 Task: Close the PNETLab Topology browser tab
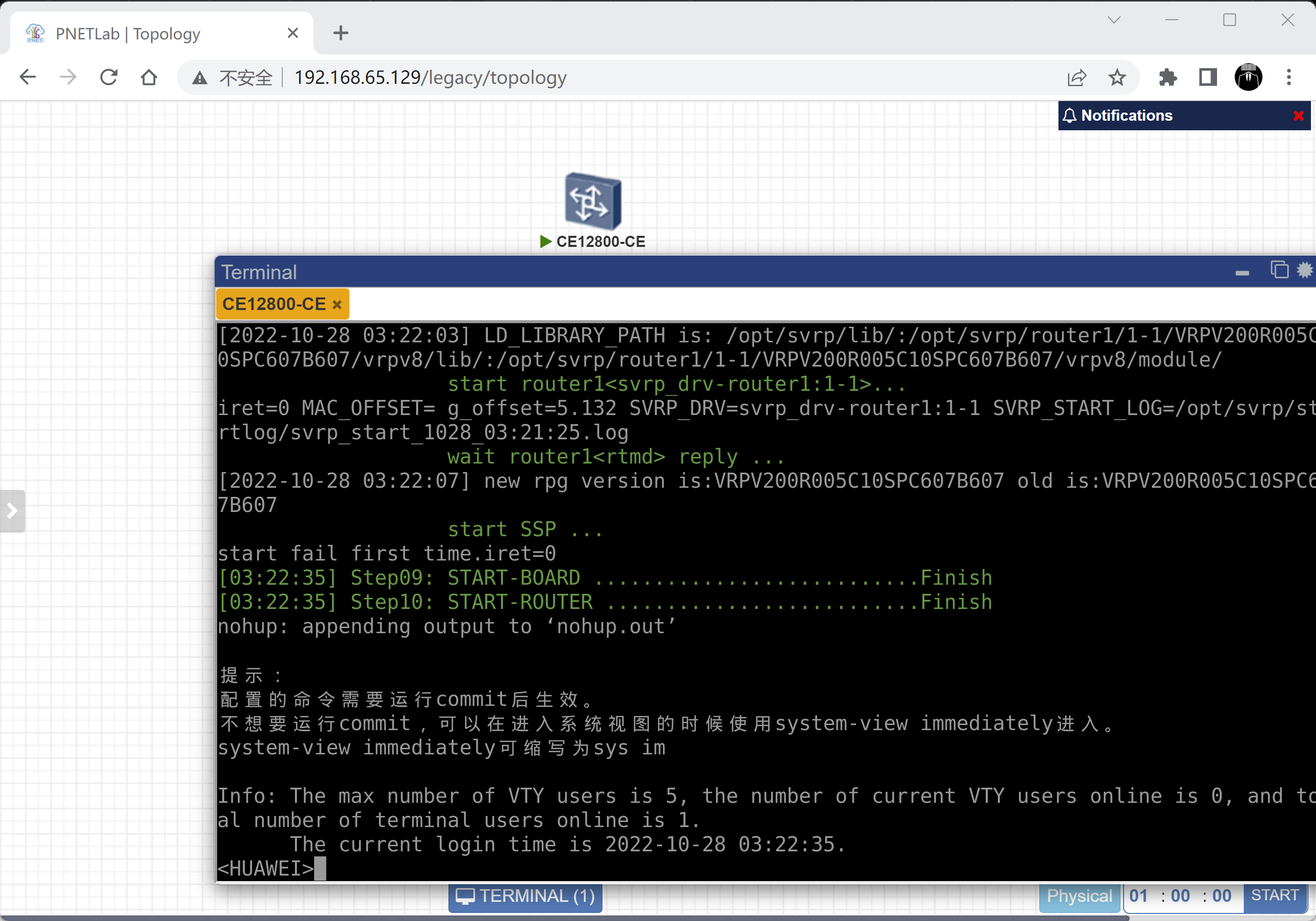tap(292, 33)
